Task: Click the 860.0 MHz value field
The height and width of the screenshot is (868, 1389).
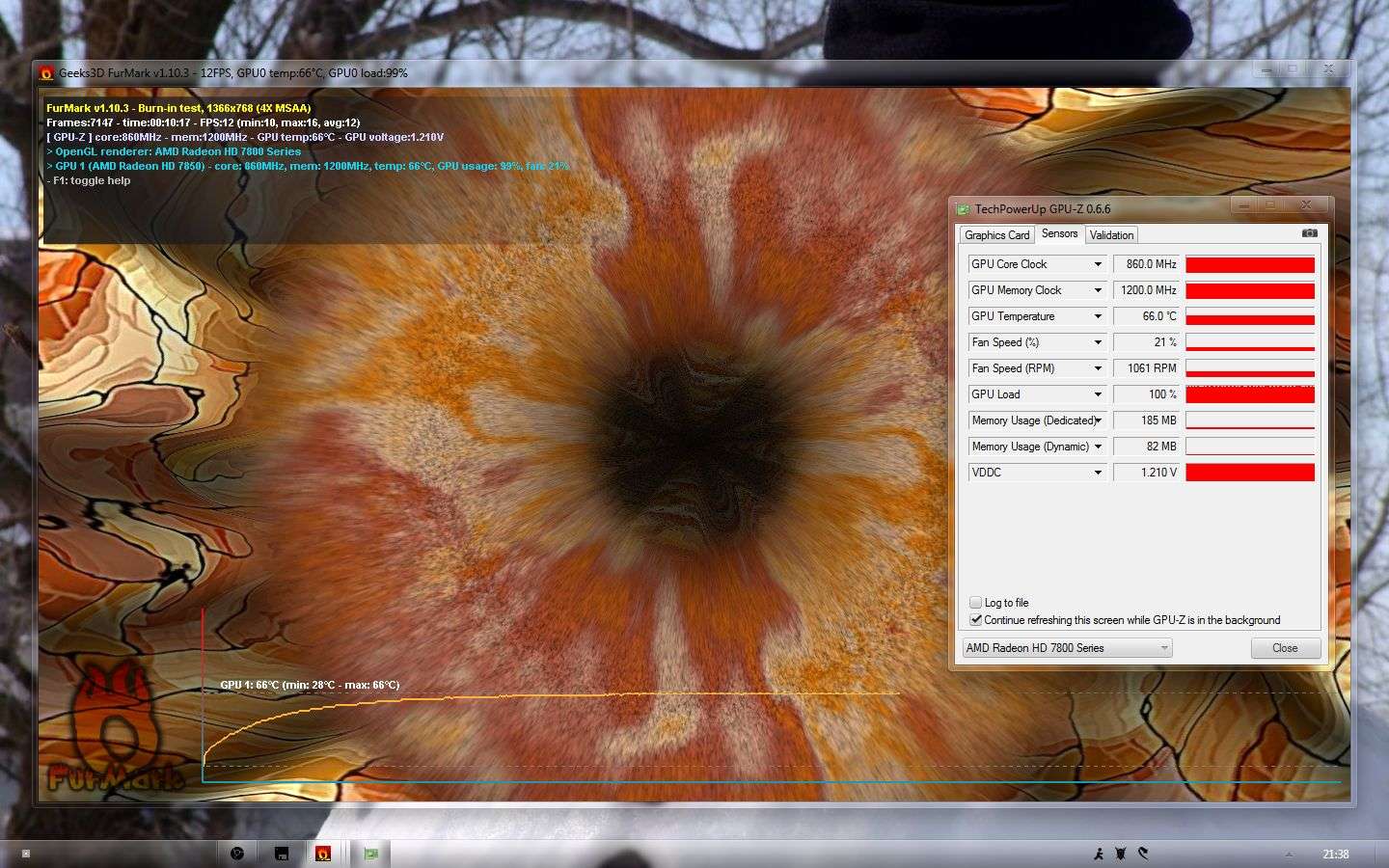Action: [1147, 264]
